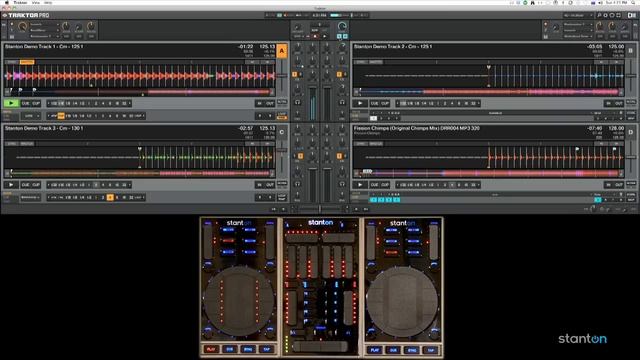
Task: Open the search magnifier icon in Traktor header
Action: 599,15
